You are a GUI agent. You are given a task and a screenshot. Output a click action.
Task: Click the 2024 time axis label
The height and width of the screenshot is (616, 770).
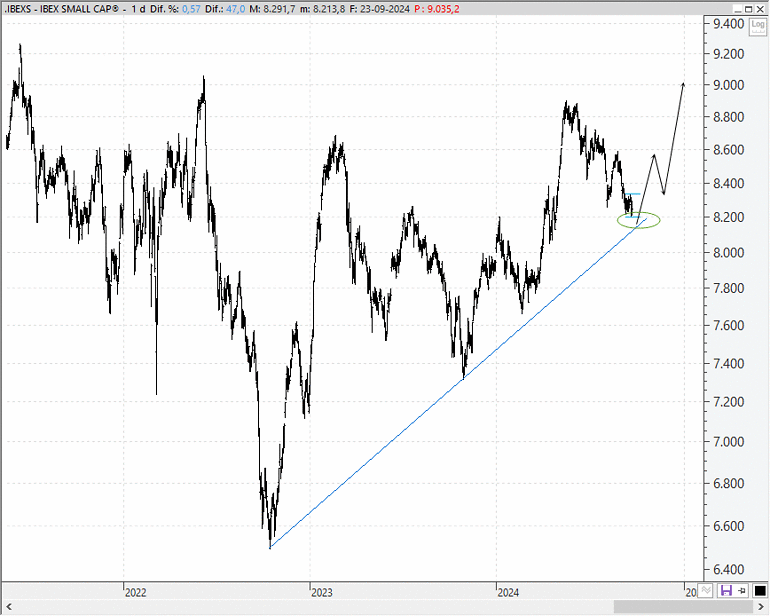[508, 592]
